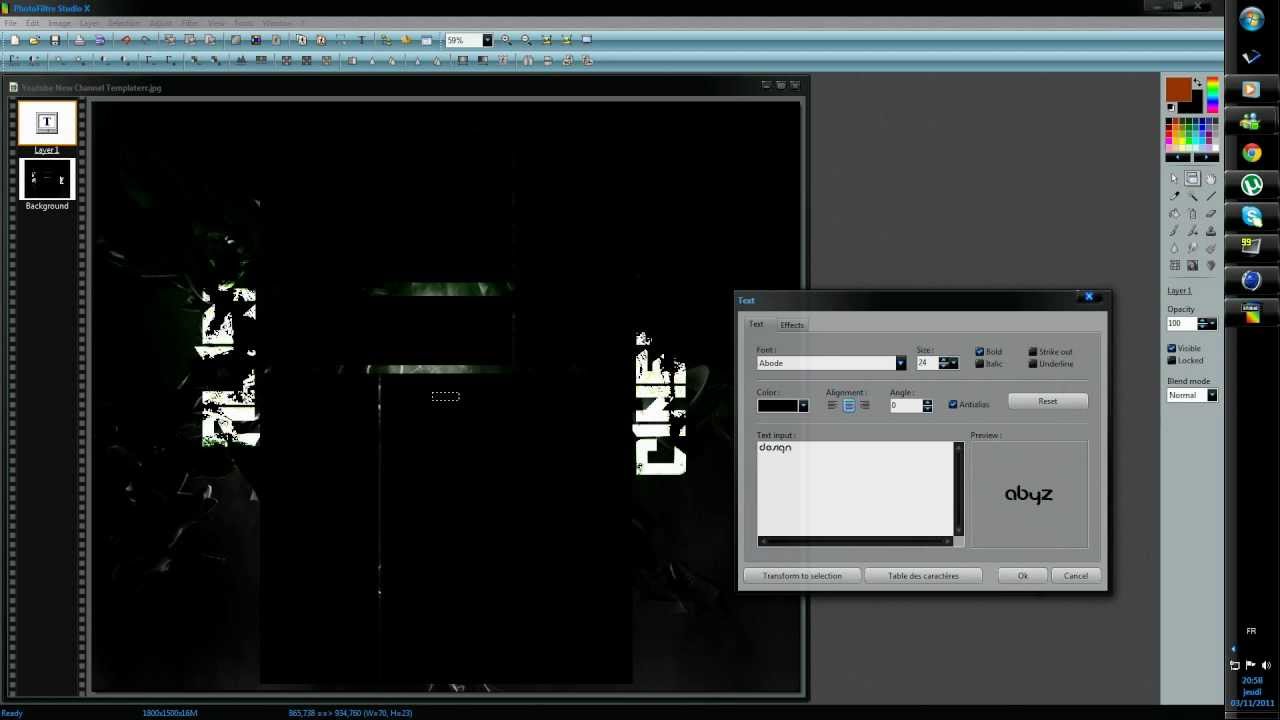
Task: Open uTorrent from the sidebar
Action: 1252,185
